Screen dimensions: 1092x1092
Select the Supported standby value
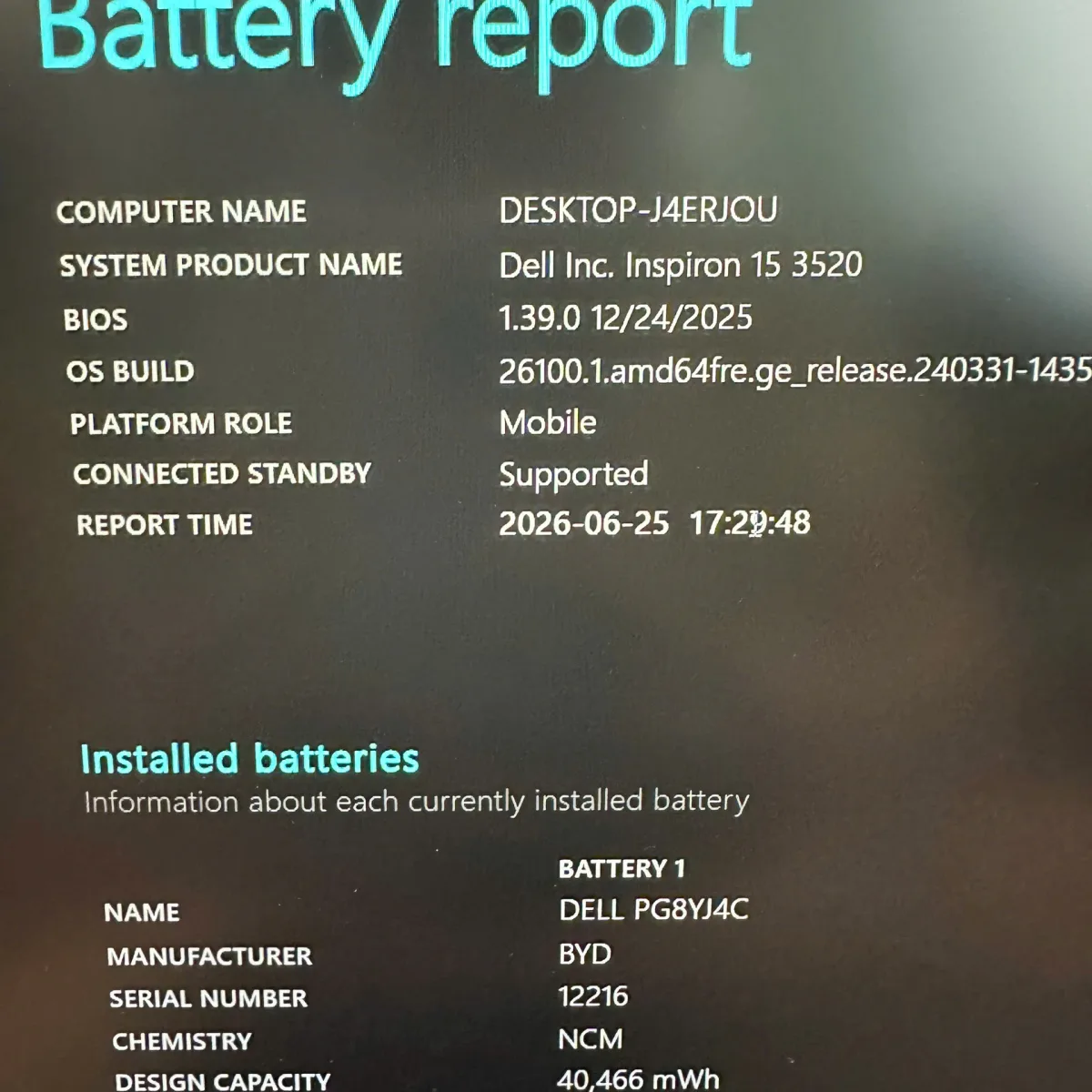573,474
